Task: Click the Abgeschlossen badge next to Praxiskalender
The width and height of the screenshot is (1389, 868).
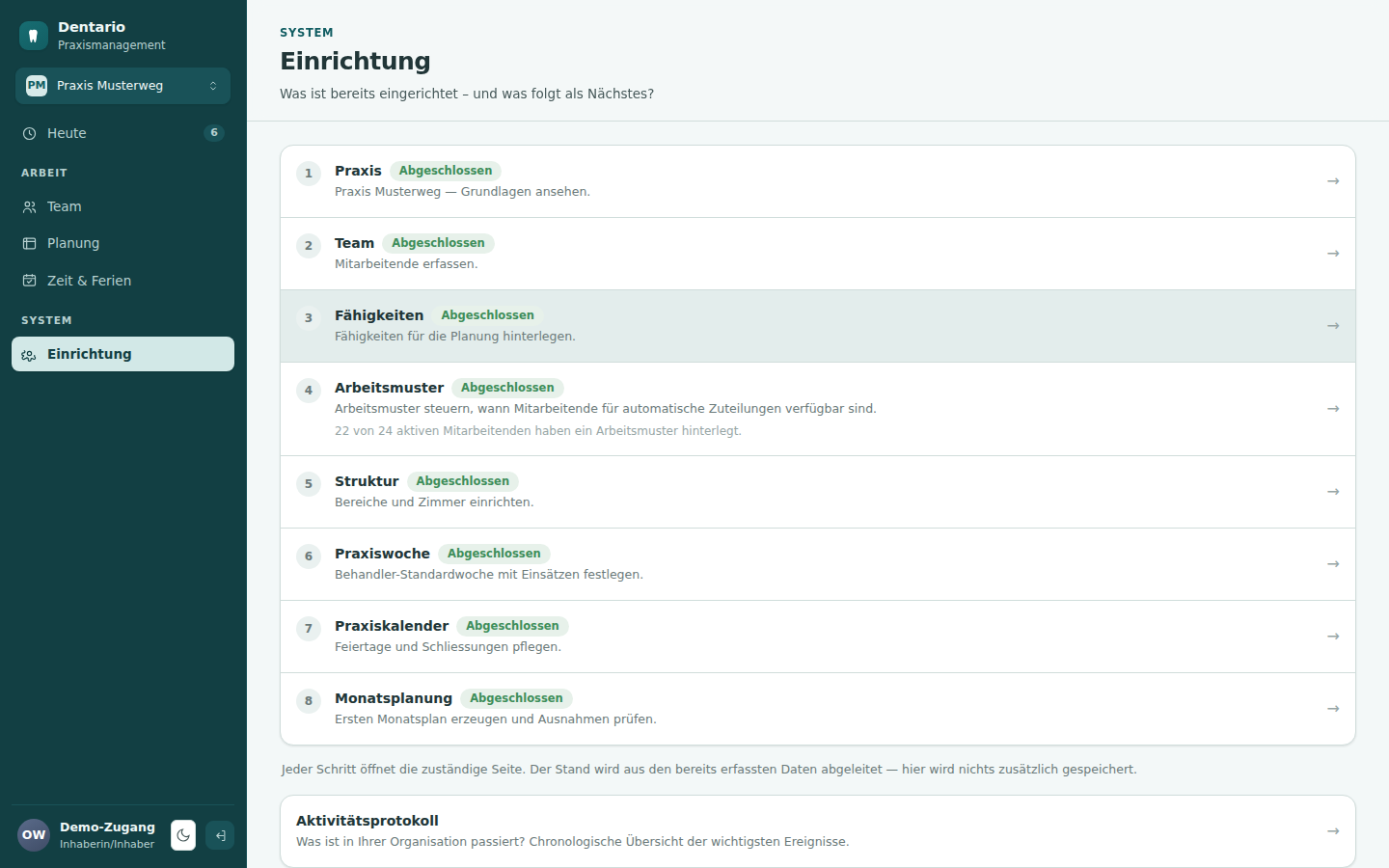Action: coord(512,626)
